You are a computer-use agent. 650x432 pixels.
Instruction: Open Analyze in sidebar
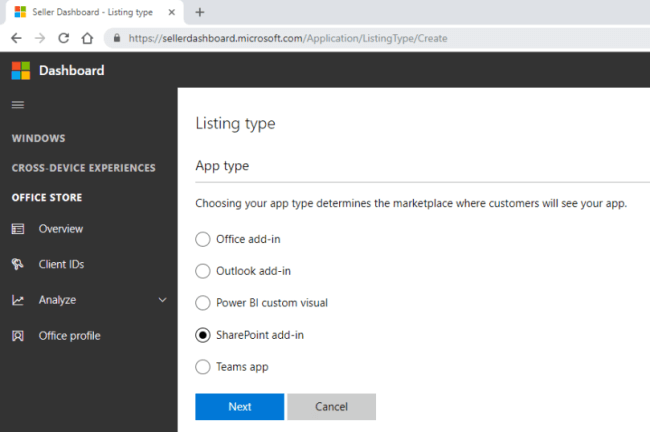point(57,300)
